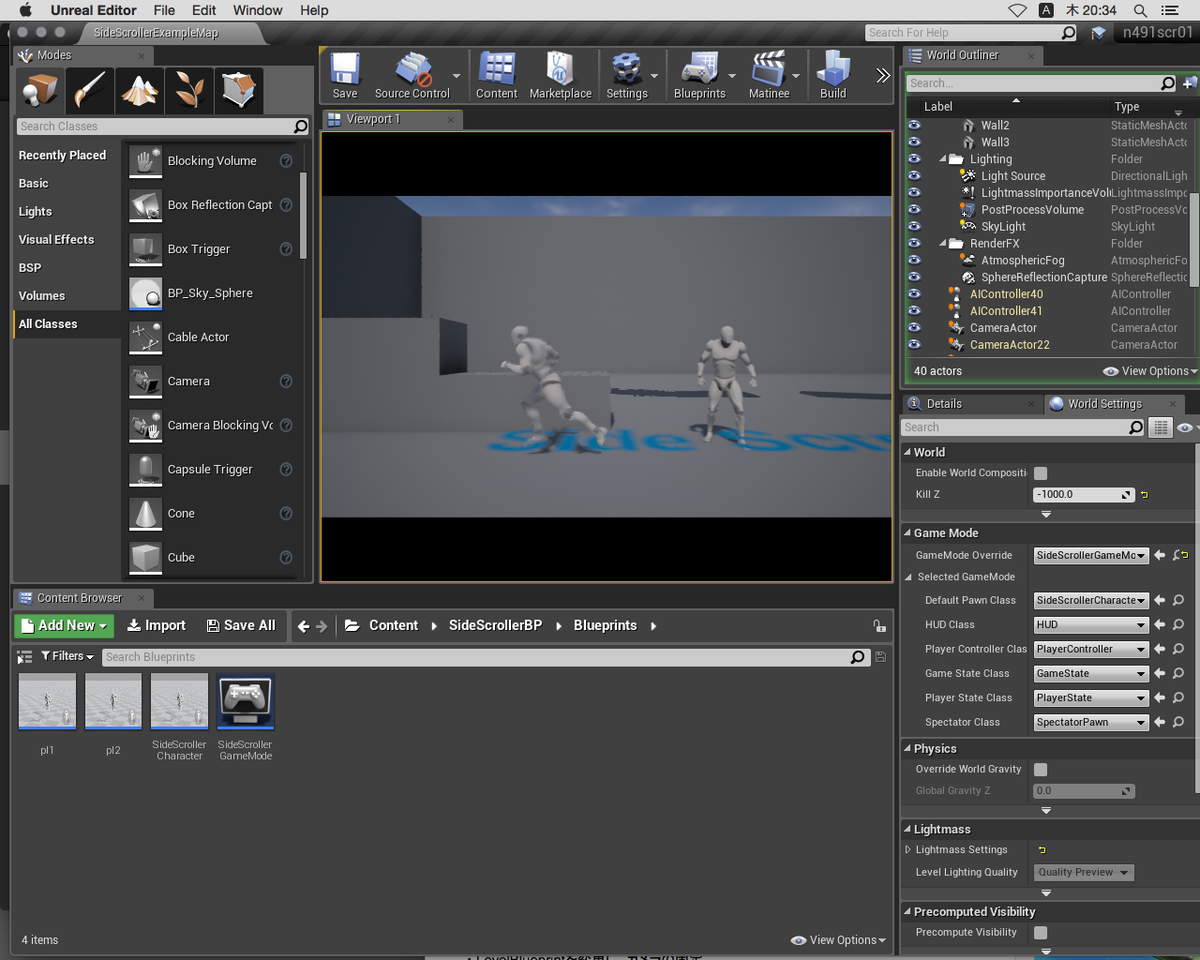This screenshot has width=1200, height=960.
Task: Click the Content Browser lock icon
Action: (879, 626)
